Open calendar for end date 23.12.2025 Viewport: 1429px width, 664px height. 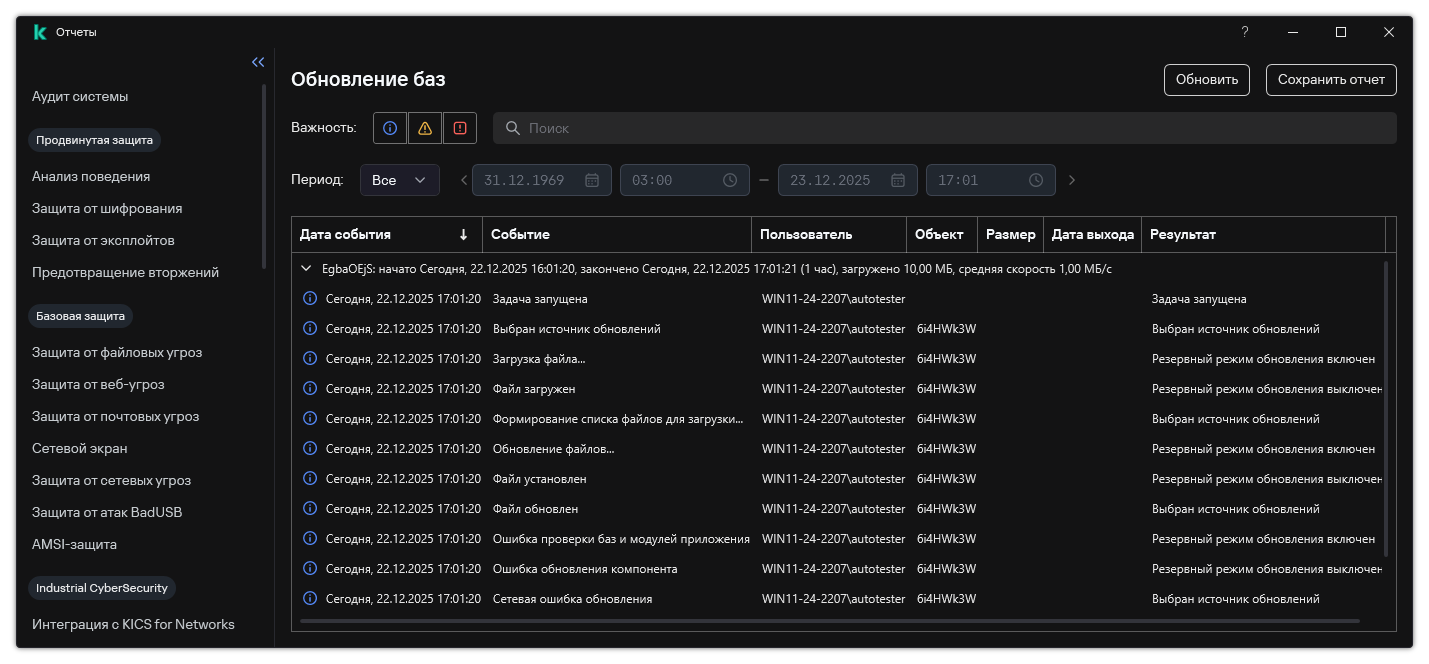898,180
